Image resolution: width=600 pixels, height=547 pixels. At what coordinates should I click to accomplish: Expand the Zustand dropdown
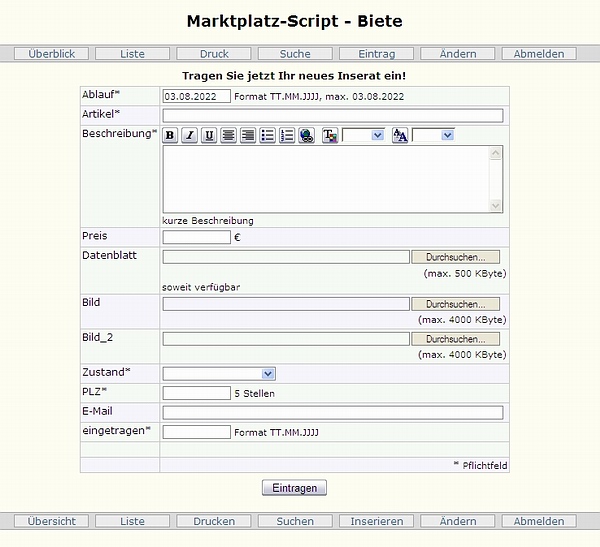click(219, 373)
